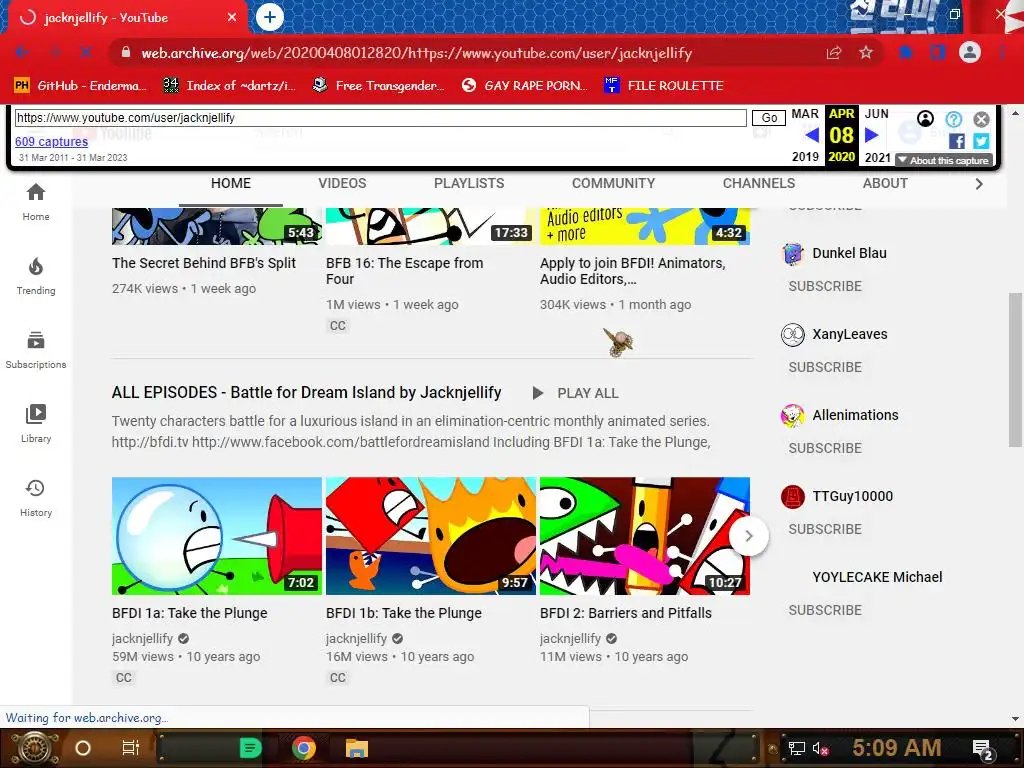Click the Wayback URL input field

(x=380, y=118)
